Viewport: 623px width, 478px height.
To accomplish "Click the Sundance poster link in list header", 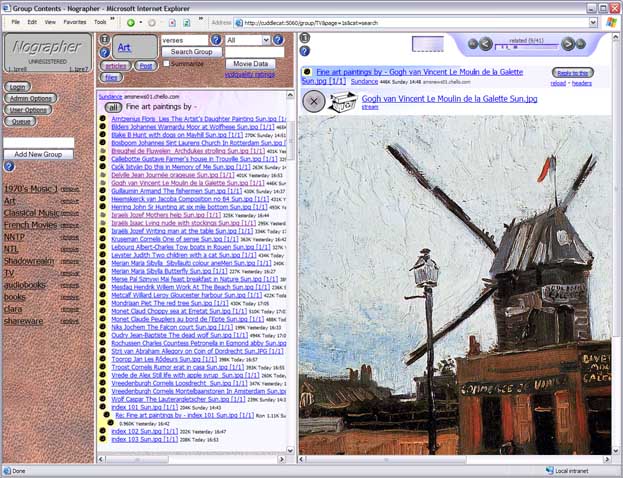I will tap(110, 97).
